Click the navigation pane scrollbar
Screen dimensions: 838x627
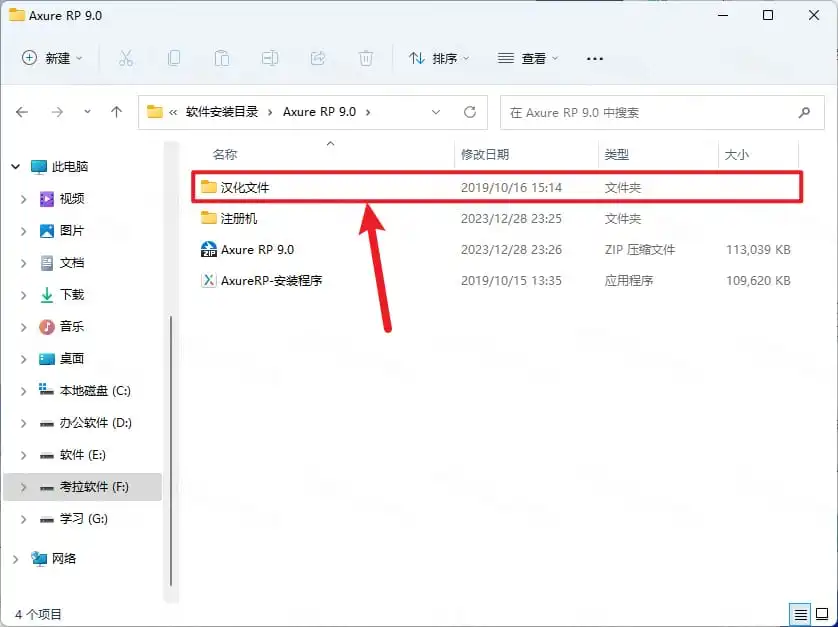click(x=171, y=450)
